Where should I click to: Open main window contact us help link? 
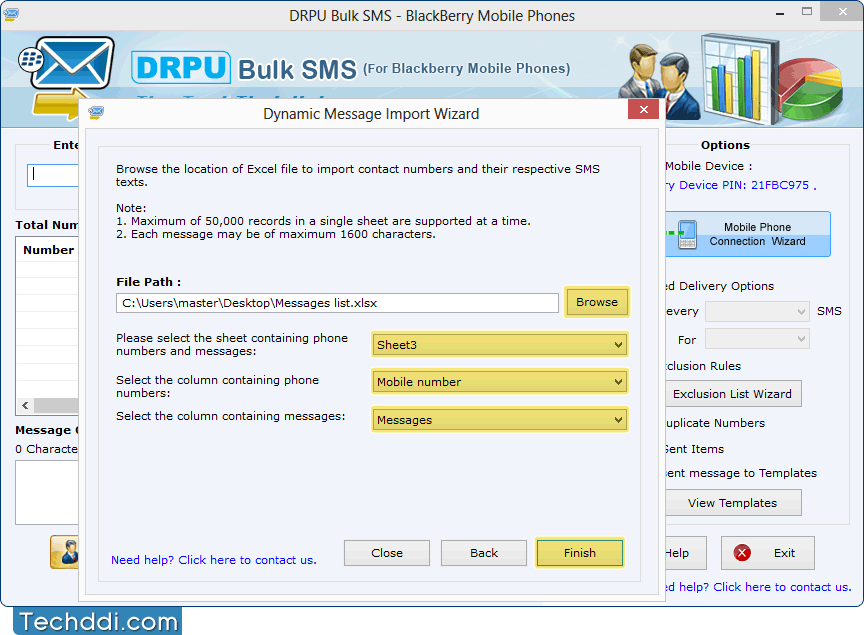point(758,587)
